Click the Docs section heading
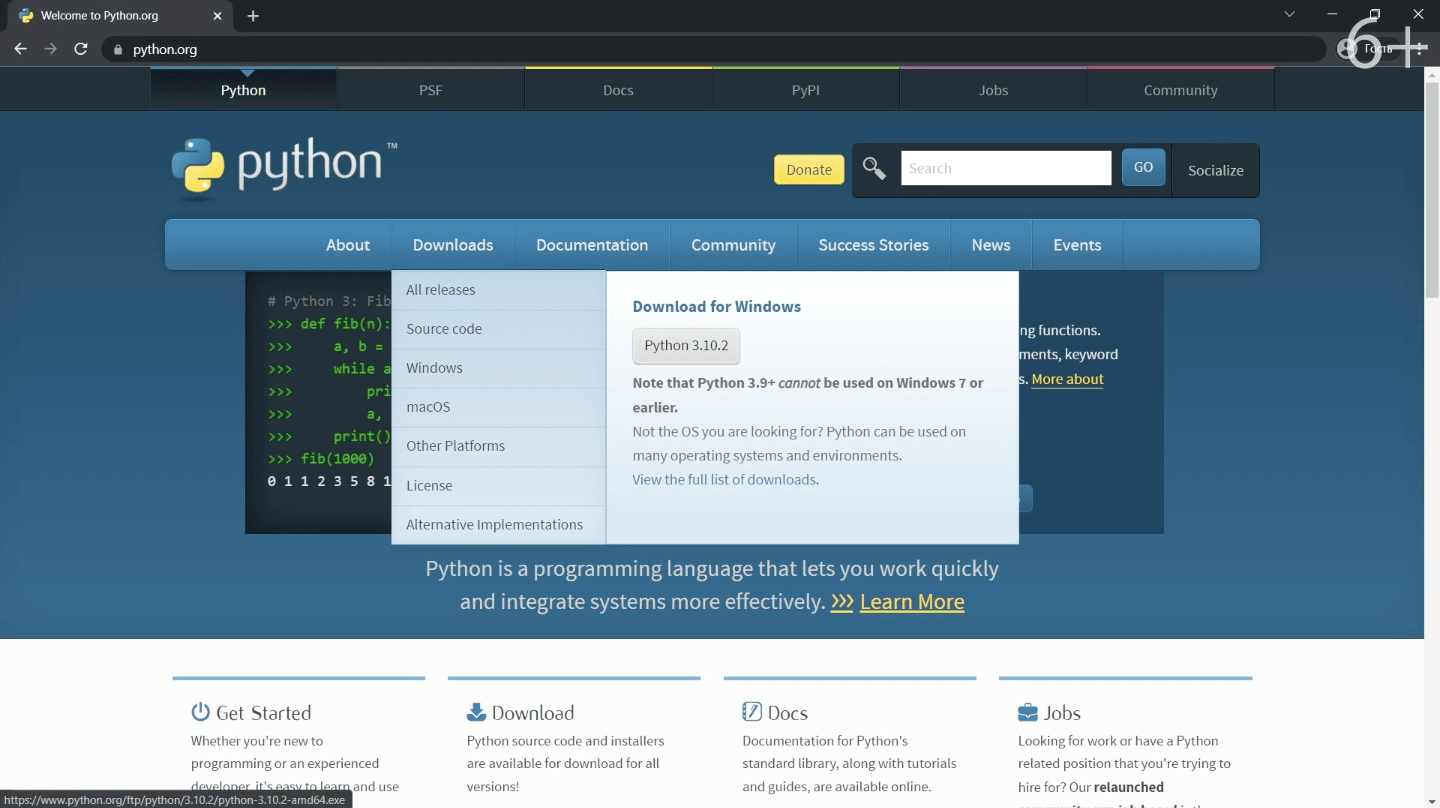The width and height of the screenshot is (1440, 808). point(788,713)
